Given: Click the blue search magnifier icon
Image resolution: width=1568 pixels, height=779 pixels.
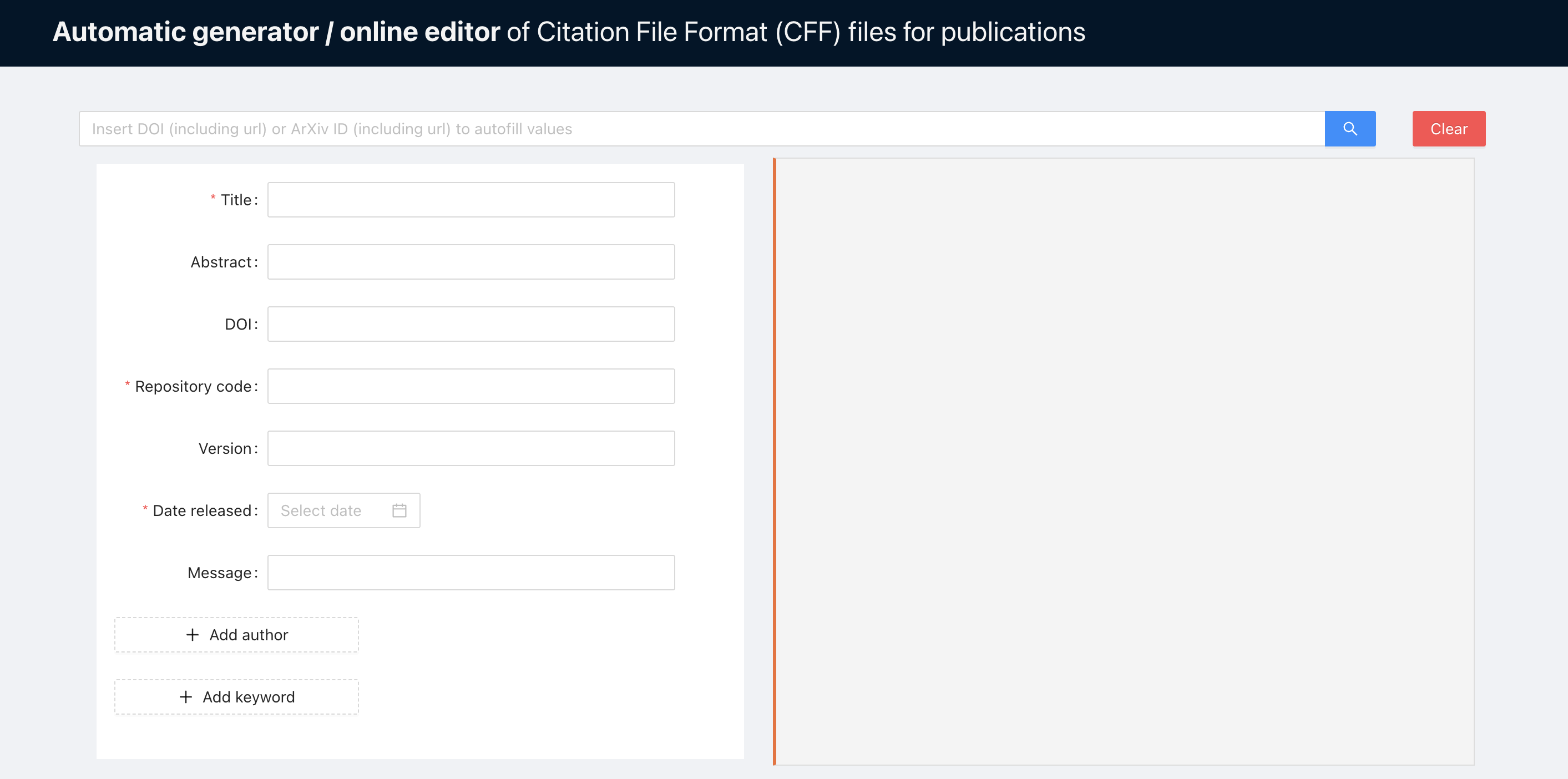Looking at the screenshot, I should (1350, 128).
